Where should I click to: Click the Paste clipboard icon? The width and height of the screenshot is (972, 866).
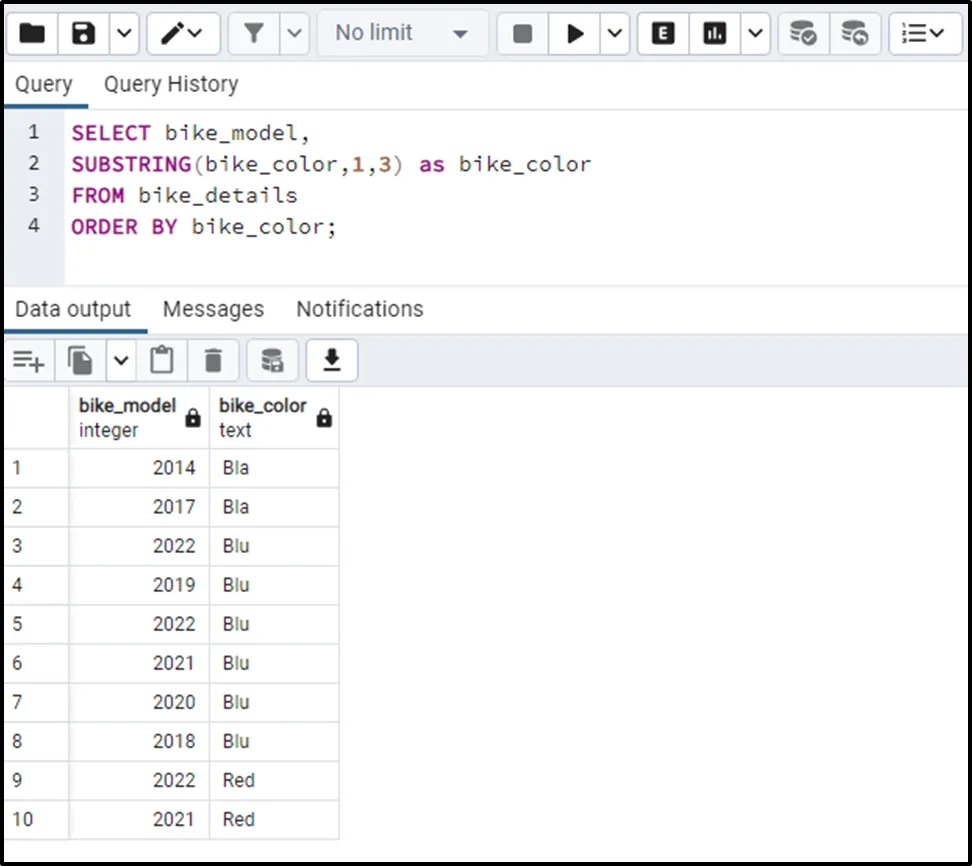[162, 360]
